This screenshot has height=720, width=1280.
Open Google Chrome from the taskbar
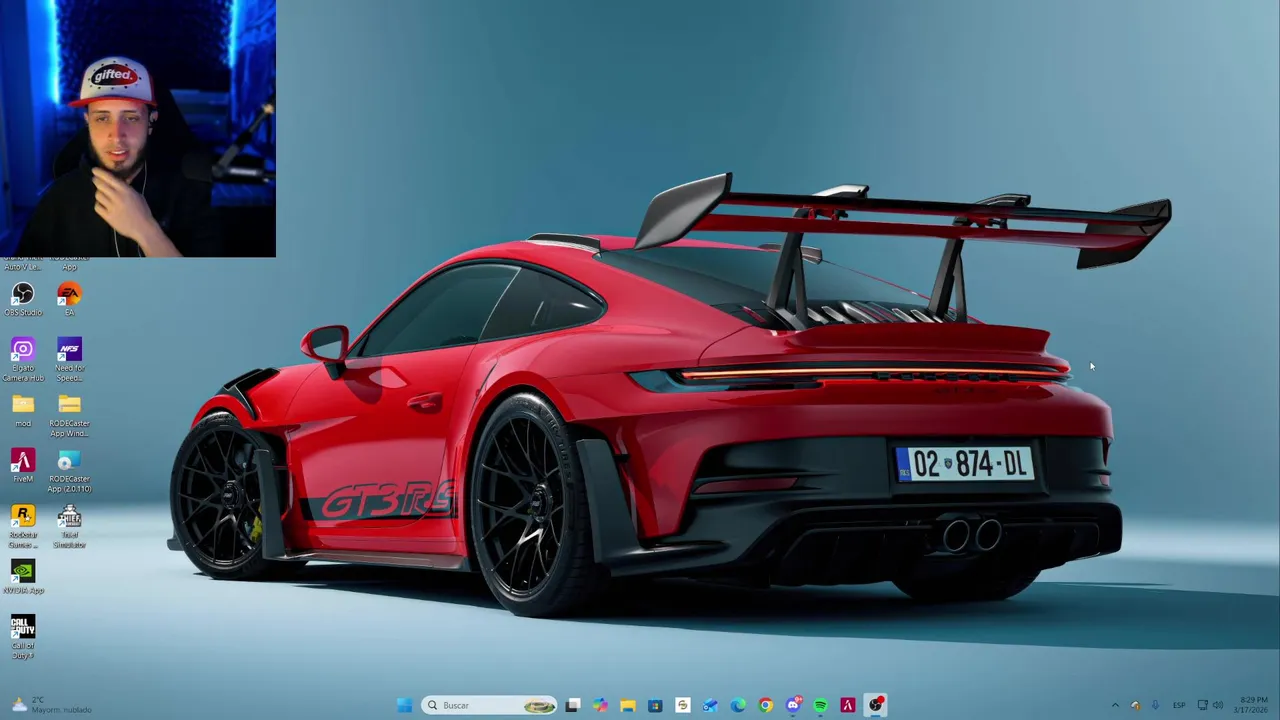pos(765,705)
